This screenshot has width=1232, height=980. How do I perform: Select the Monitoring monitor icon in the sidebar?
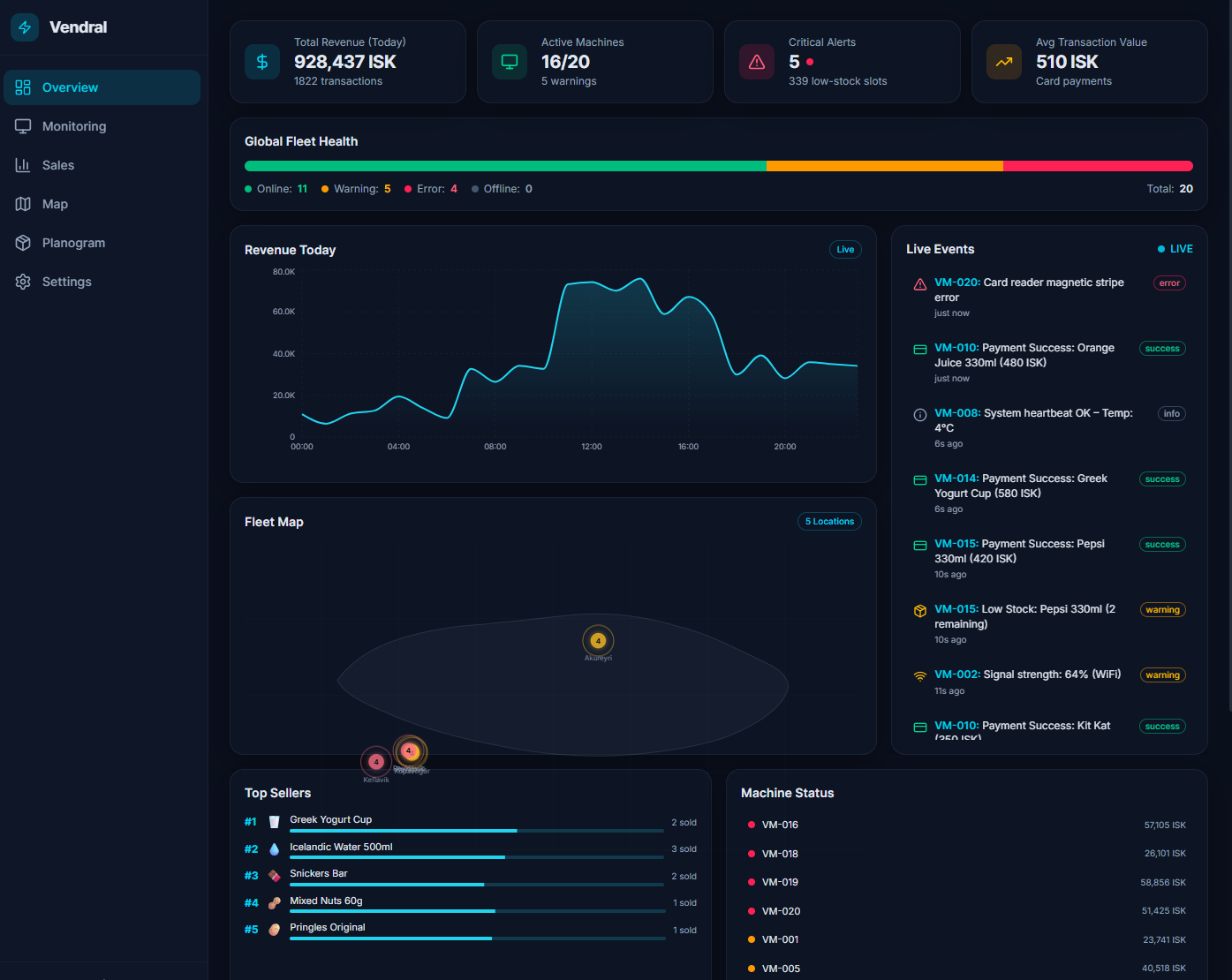[x=23, y=125]
